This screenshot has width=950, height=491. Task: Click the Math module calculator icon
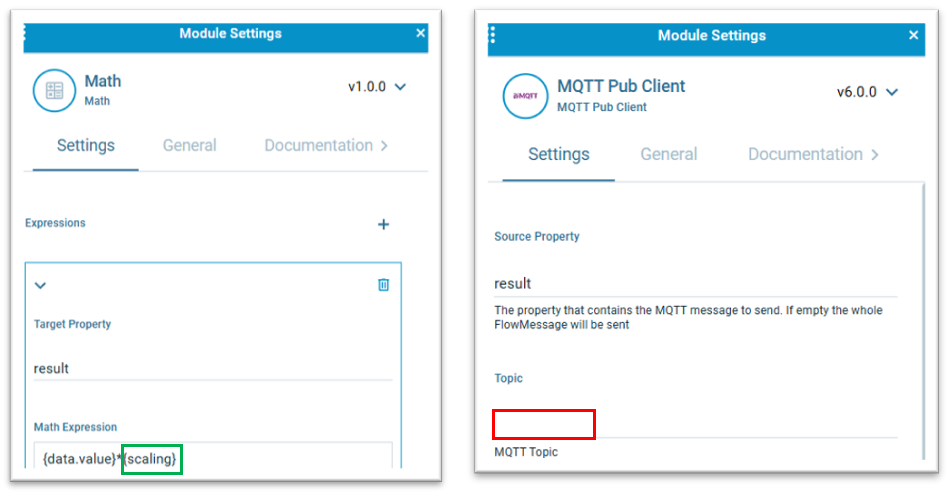[x=55, y=91]
